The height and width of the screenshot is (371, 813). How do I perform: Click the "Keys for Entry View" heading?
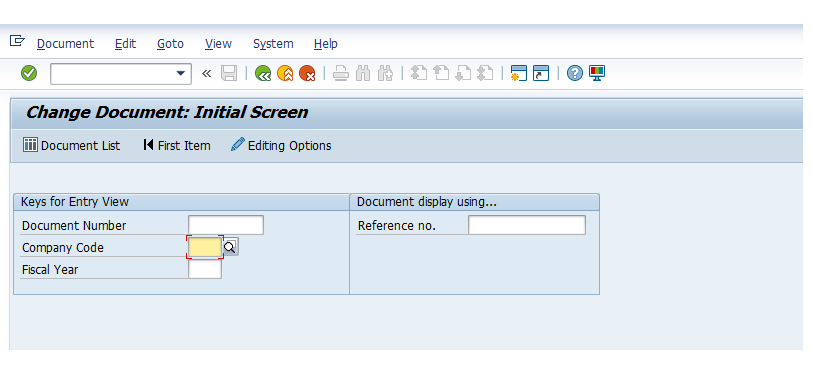(75, 202)
